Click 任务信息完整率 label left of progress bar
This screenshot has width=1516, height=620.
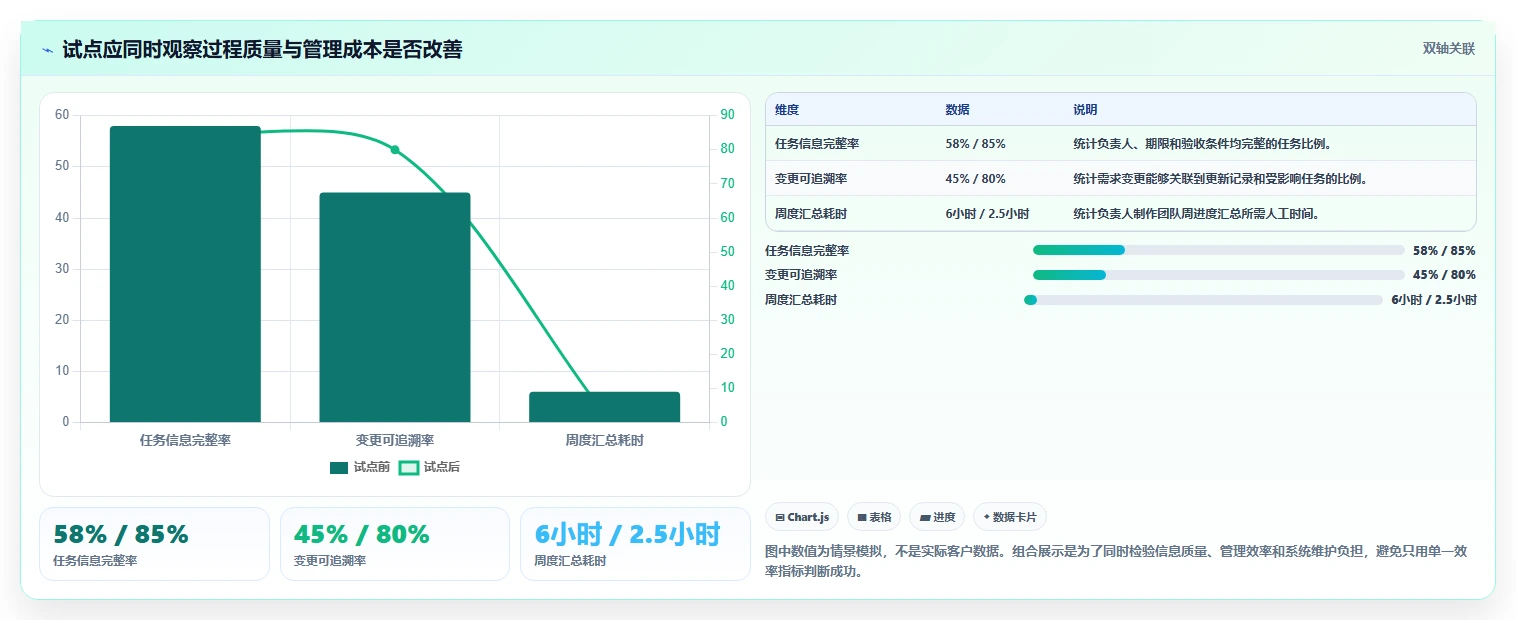point(807,251)
